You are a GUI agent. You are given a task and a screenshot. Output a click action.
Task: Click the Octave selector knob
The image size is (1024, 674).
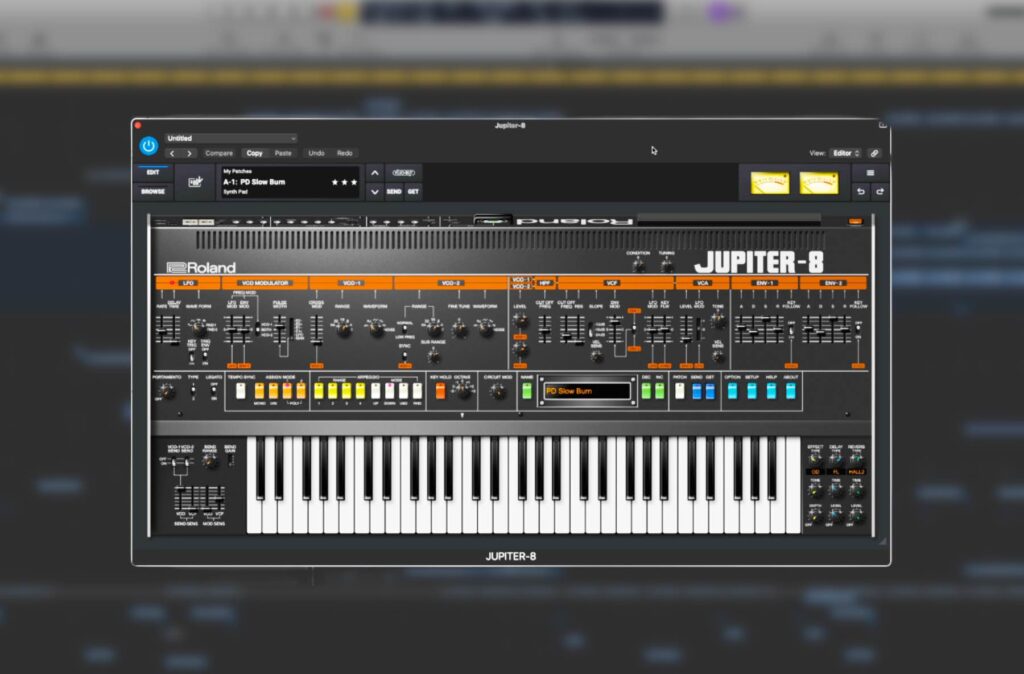(x=463, y=391)
